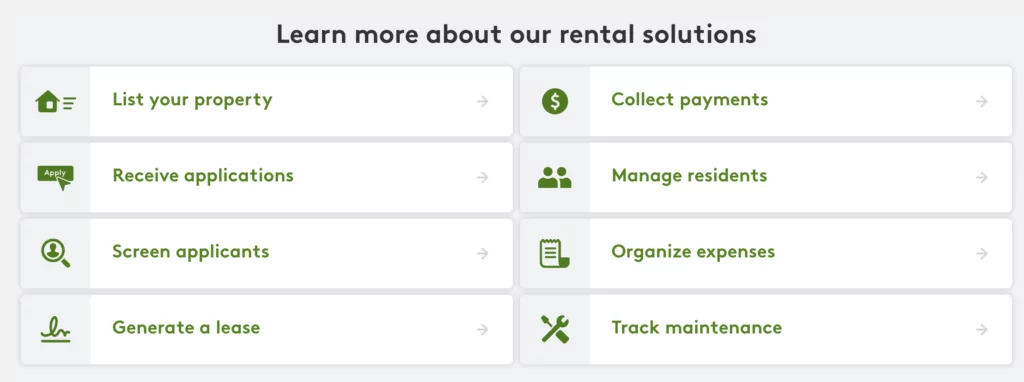Image resolution: width=1024 pixels, height=382 pixels.
Task: Click the signature lease icon
Action: (x=56, y=330)
